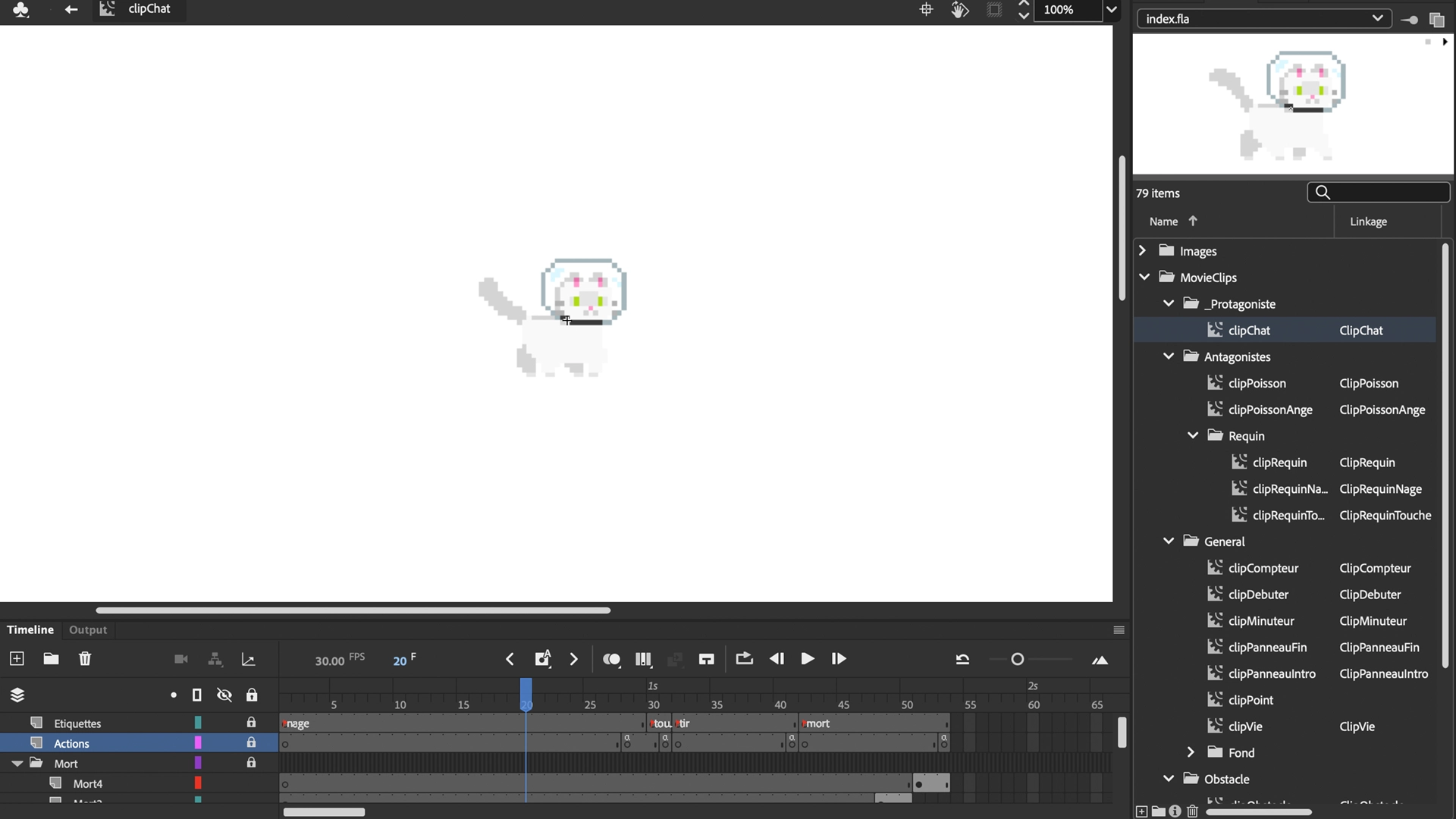Adjust the timeline zoom slider knob

(1018, 660)
